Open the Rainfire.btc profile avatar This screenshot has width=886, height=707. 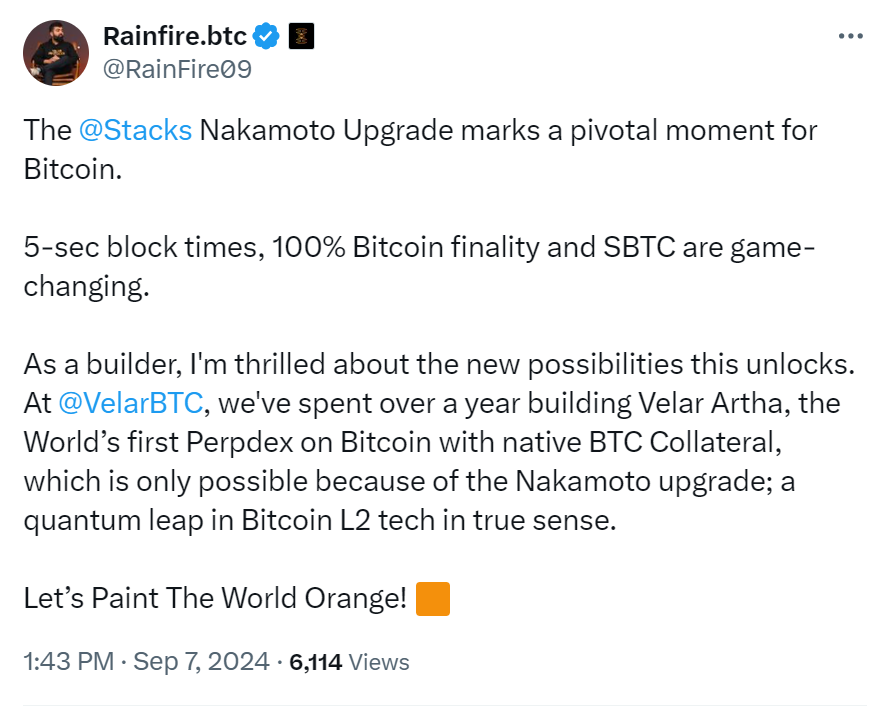pos(55,52)
